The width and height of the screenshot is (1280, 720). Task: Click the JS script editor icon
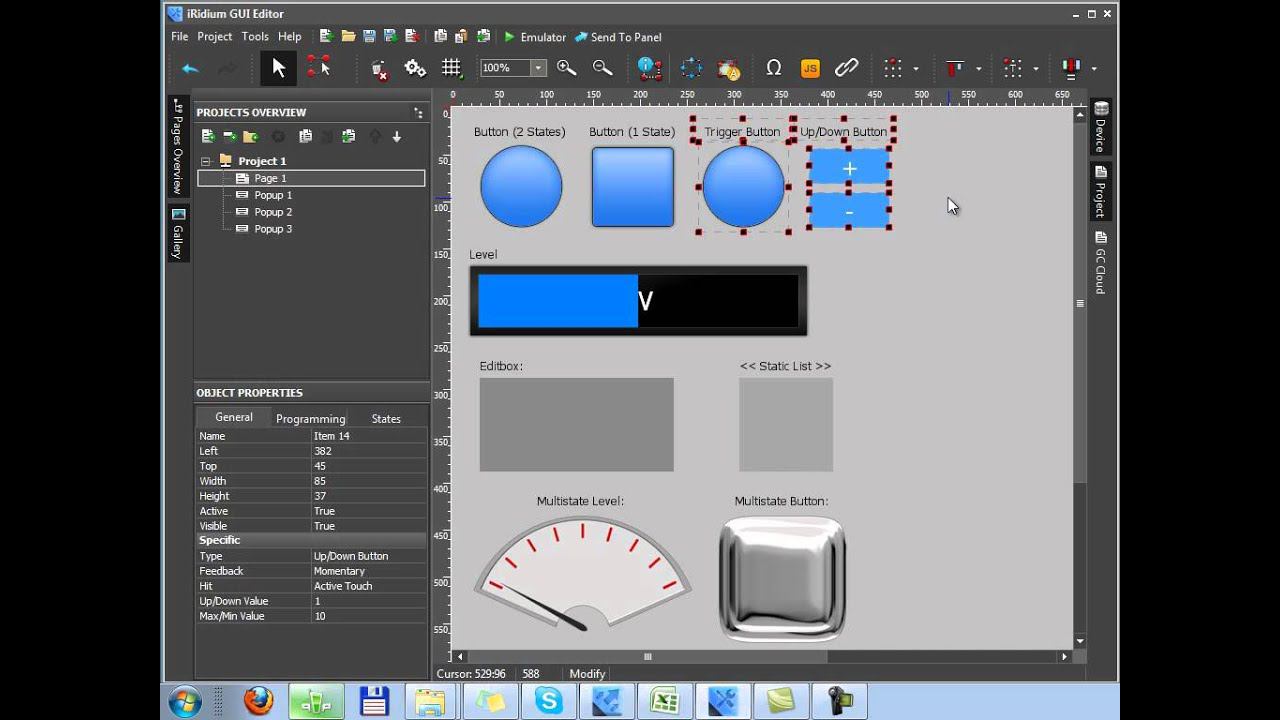[x=810, y=68]
